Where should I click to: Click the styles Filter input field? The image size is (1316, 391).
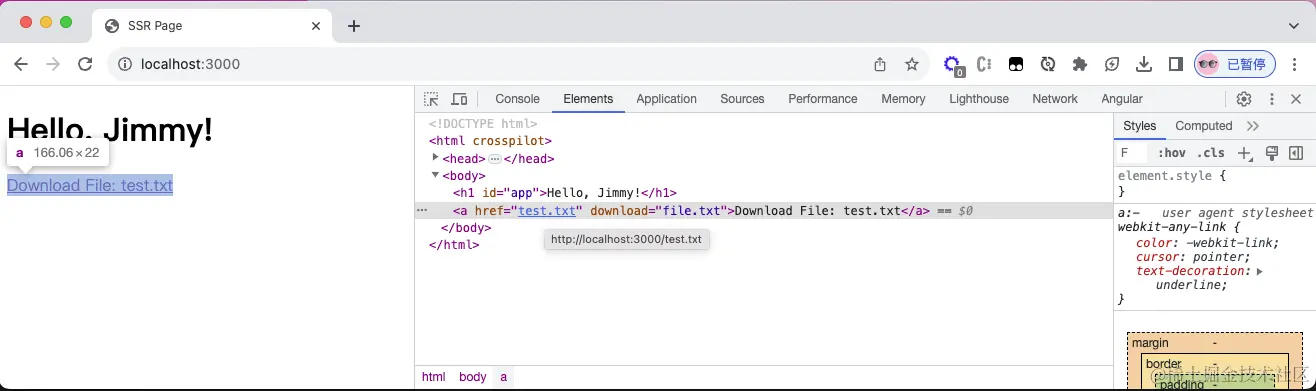click(1132, 153)
